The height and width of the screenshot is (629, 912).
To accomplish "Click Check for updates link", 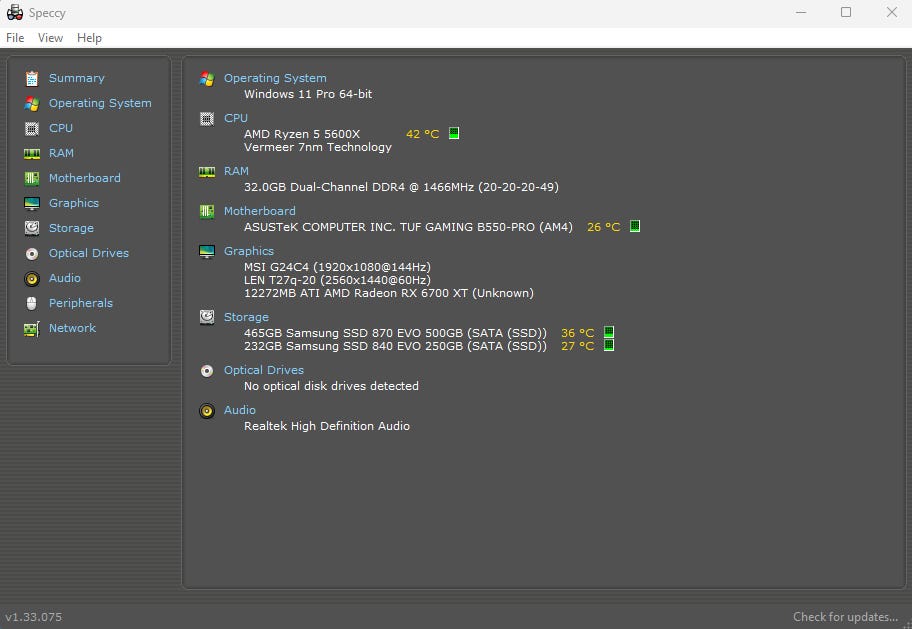I will click(x=845, y=617).
